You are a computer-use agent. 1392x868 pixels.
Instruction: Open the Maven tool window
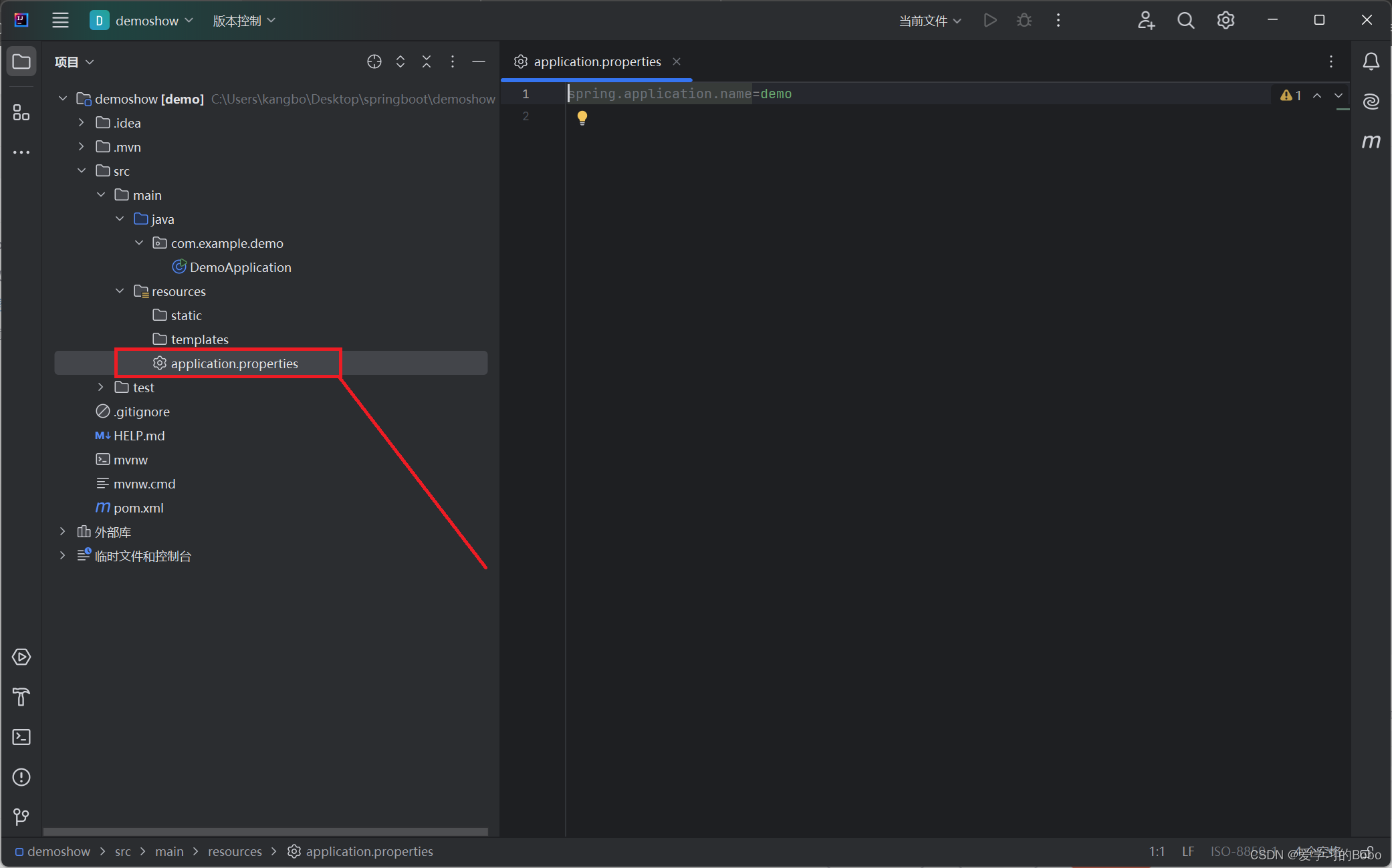pyautogui.click(x=1371, y=142)
